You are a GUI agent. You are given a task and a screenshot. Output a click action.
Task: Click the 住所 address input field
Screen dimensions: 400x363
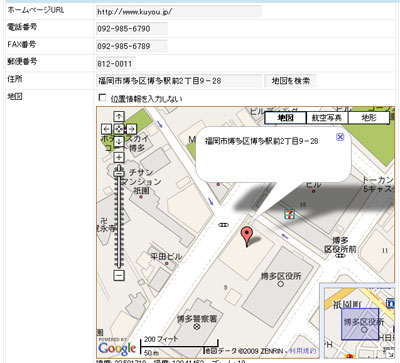coord(179,81)
